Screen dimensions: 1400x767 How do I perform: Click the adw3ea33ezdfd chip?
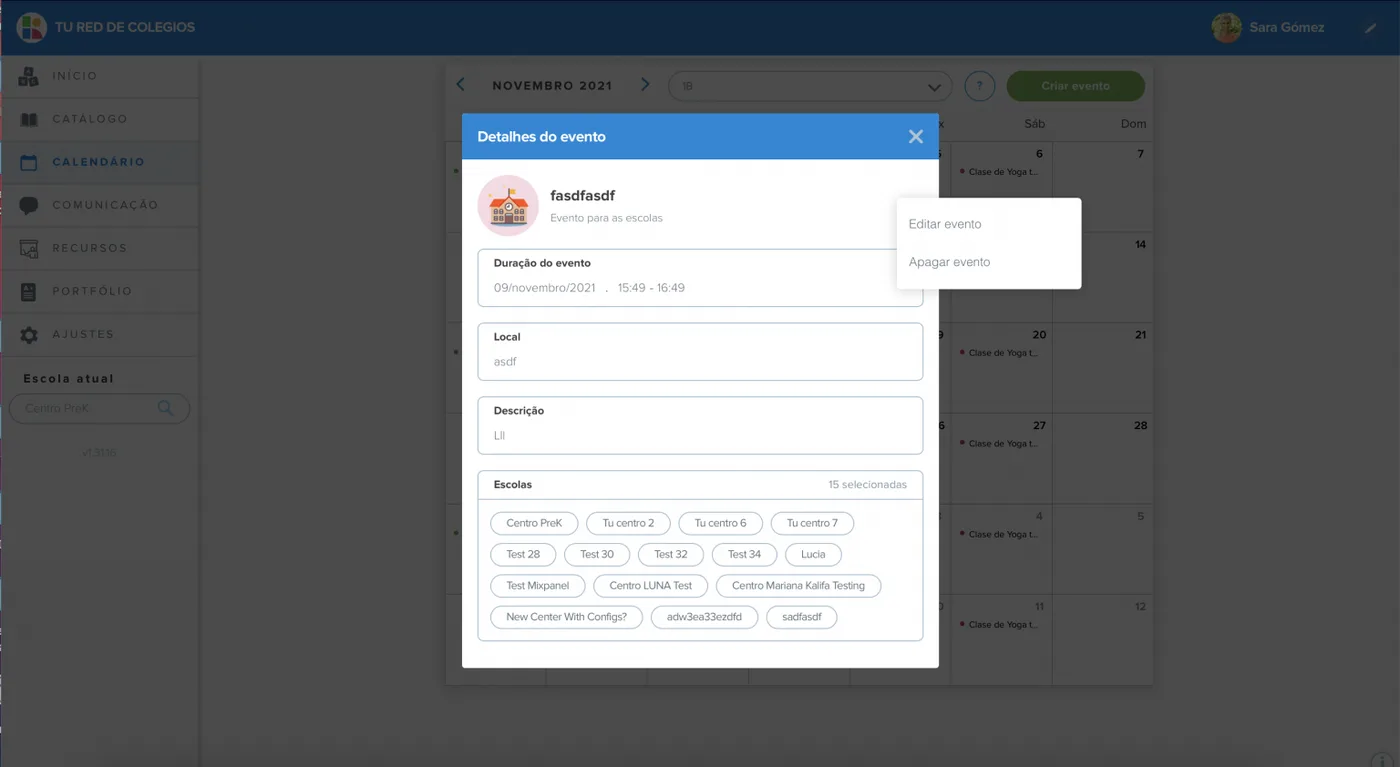pyautogui.click(x=705, y=617)
